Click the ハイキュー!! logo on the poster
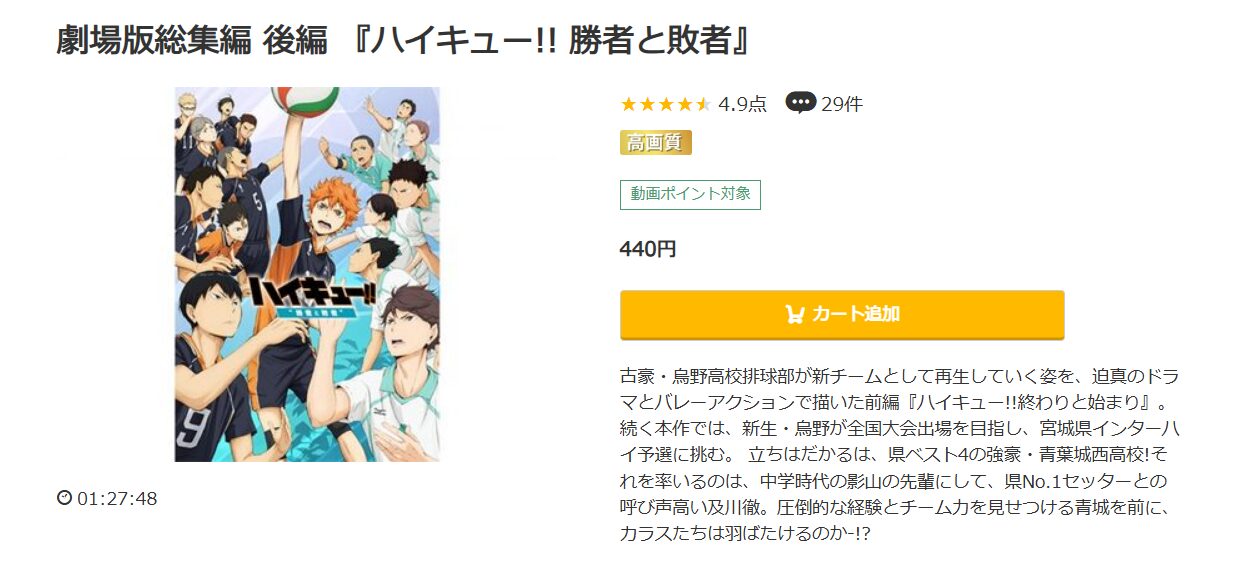1241x574 pixels. pyautogui.click(x=301, y=296)
